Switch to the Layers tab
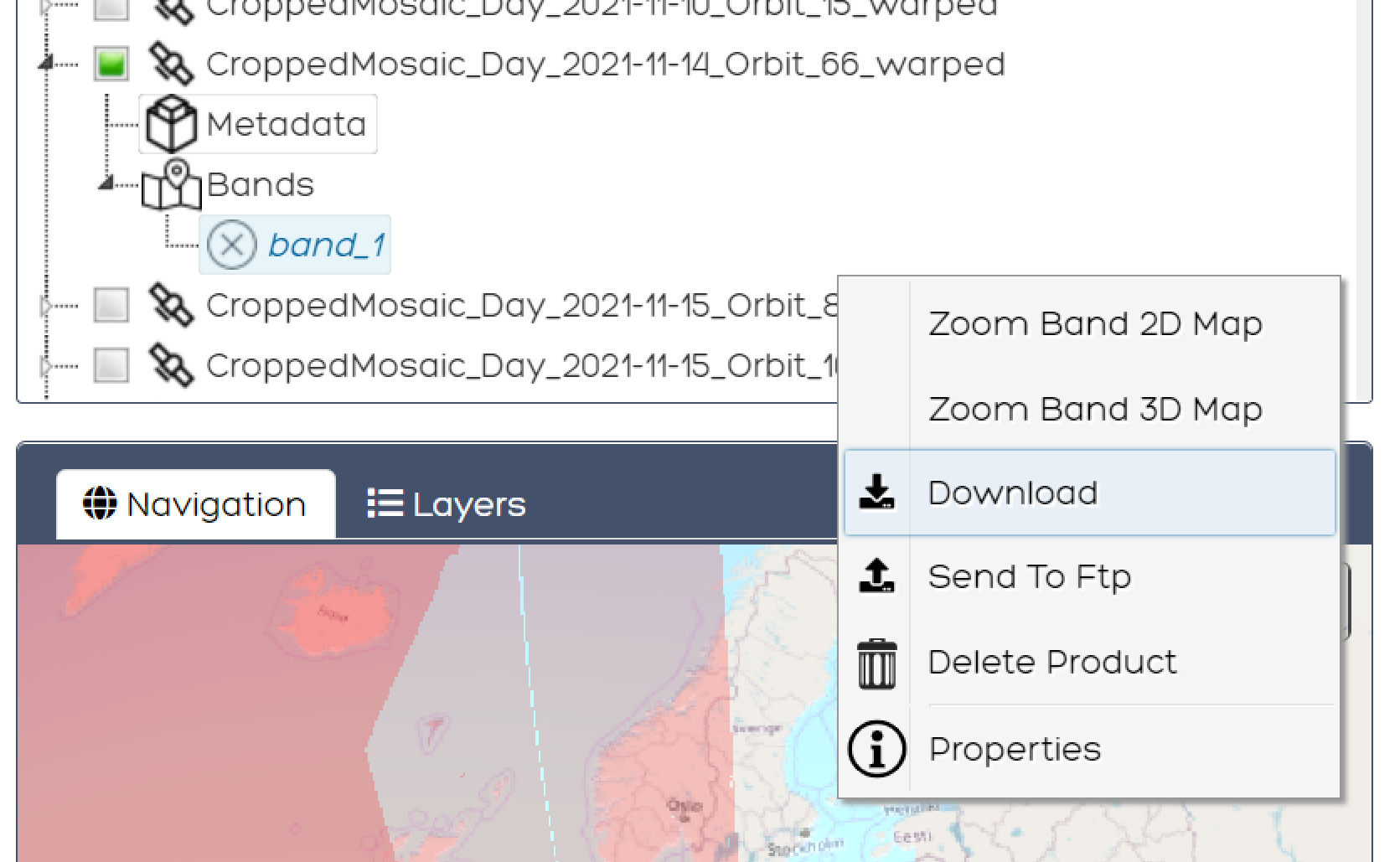 pyautogui.click(x=445, y=503)
